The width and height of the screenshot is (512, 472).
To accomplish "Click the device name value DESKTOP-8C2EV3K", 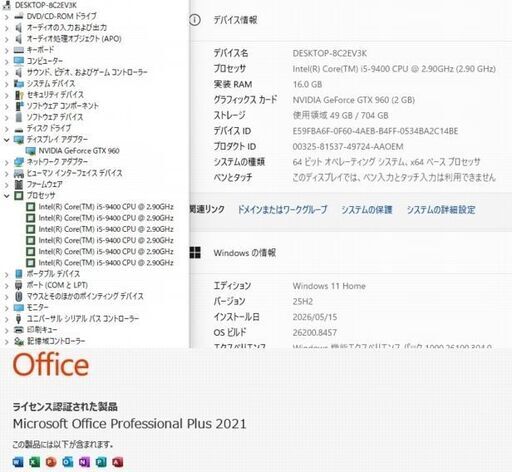I will point(330,53).
